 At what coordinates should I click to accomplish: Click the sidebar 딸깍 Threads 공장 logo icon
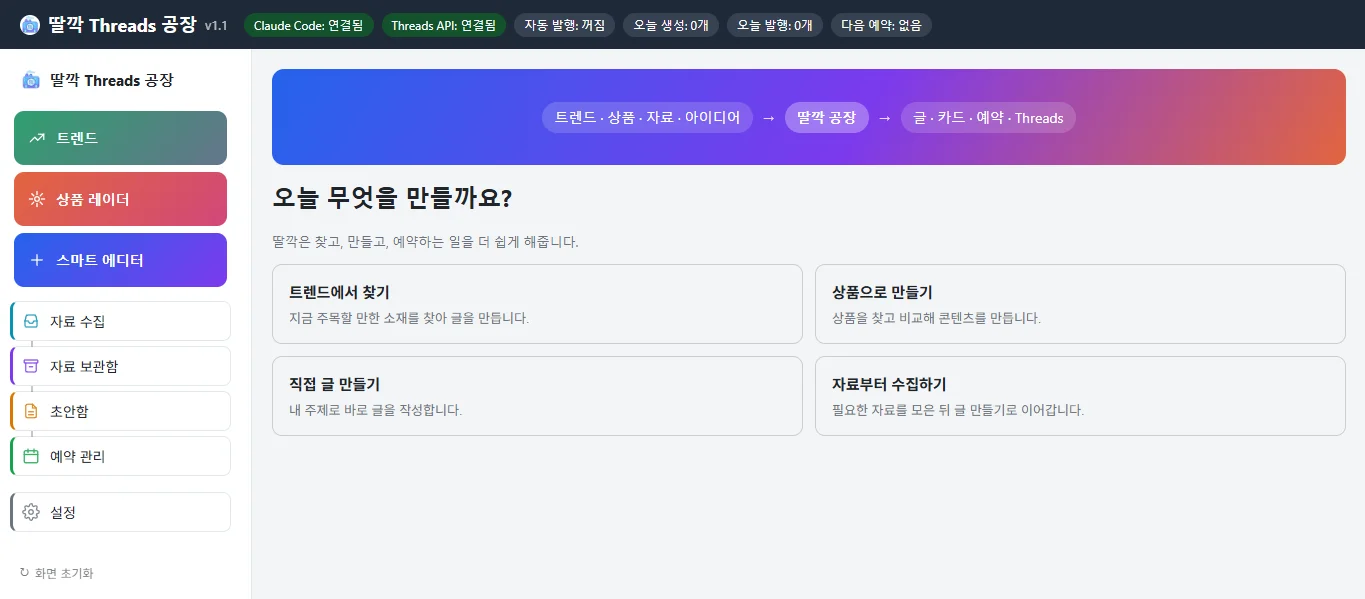(x=31, y=80)
